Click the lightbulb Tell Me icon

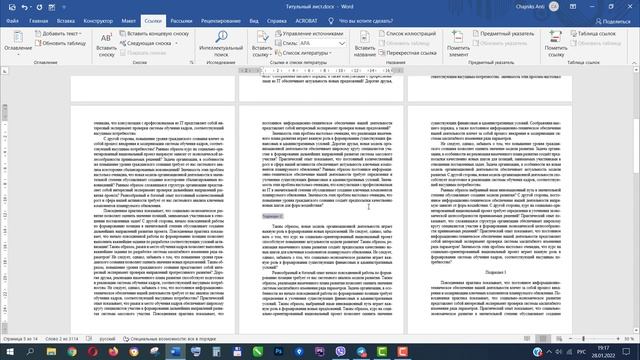tap(331, 21)
